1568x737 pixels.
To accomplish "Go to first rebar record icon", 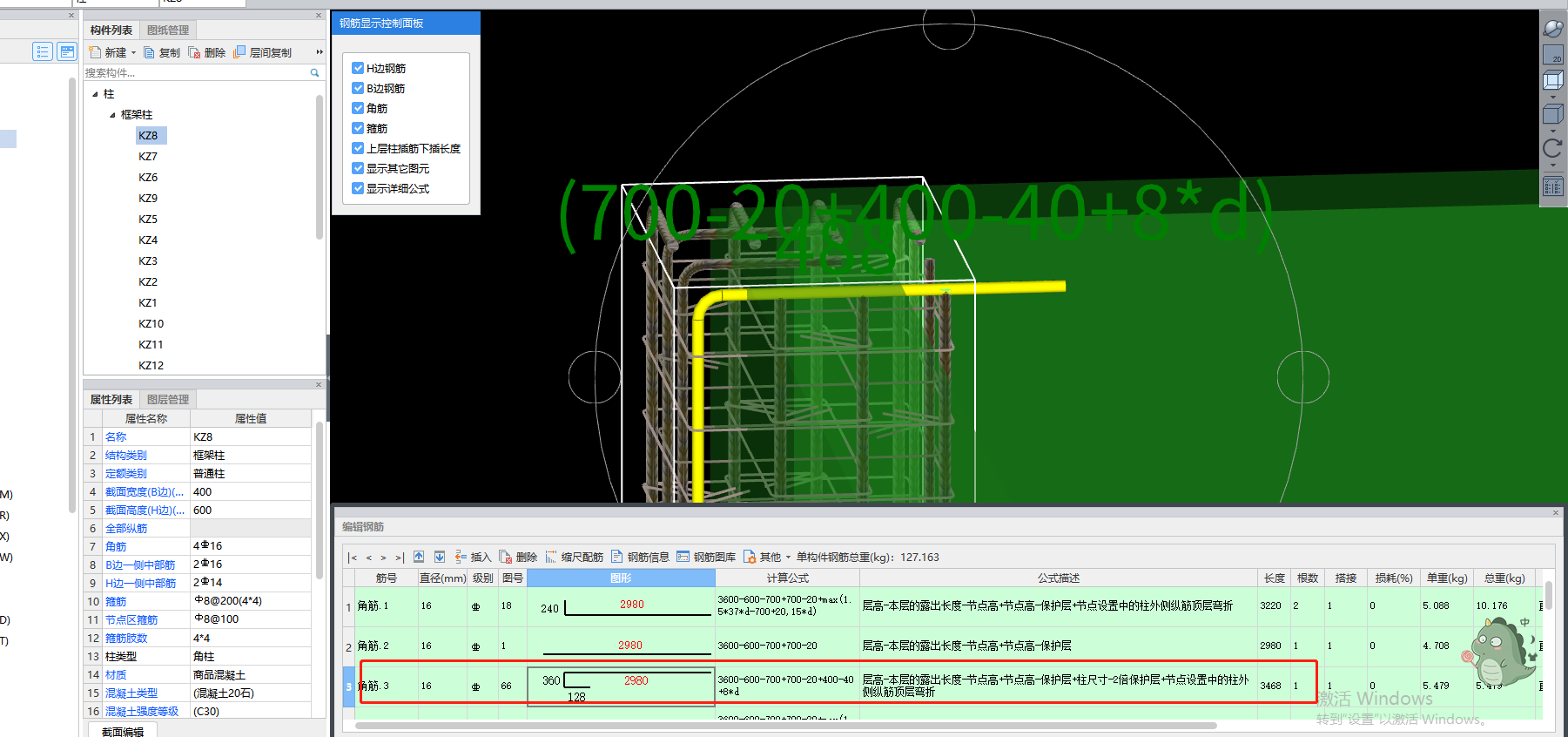I will pyautogui.click(x=352, y=558).
